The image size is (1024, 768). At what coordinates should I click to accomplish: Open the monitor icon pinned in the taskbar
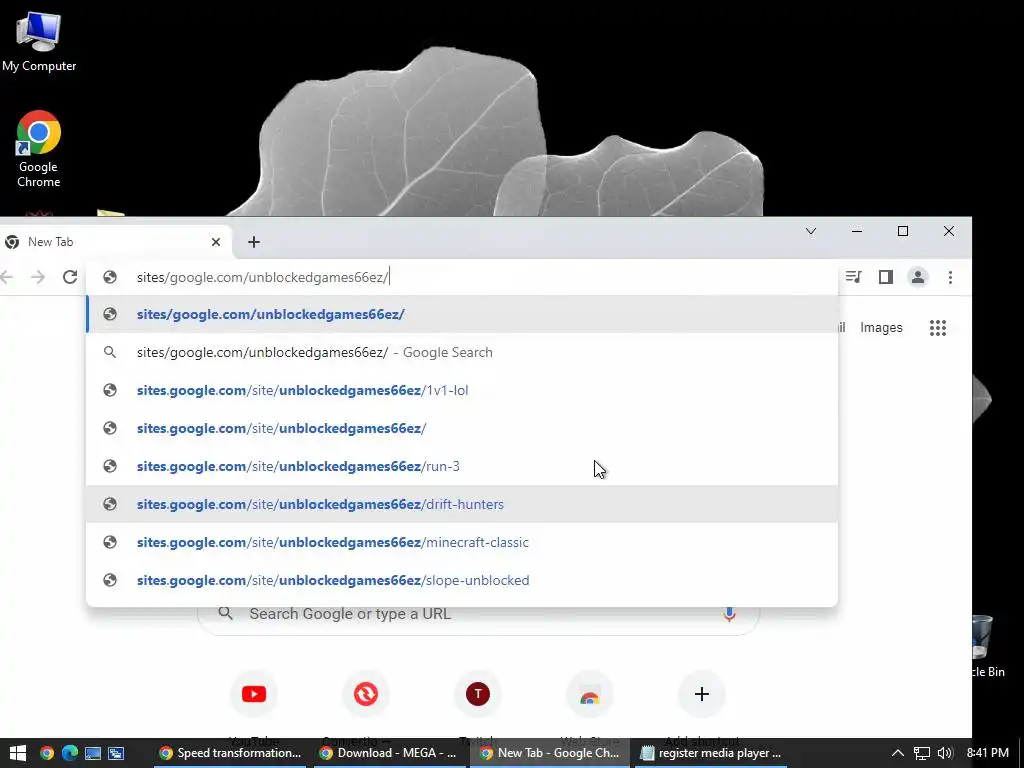(x=93, y=753)
